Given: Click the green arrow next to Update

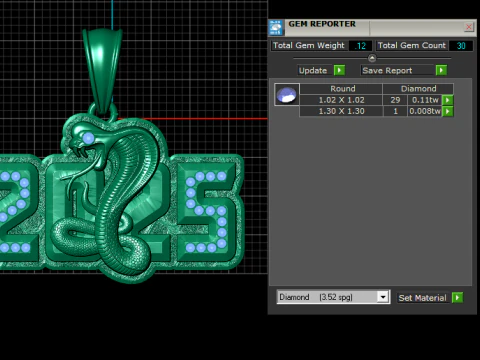Looking at the screenshot, I should (339, 70).
